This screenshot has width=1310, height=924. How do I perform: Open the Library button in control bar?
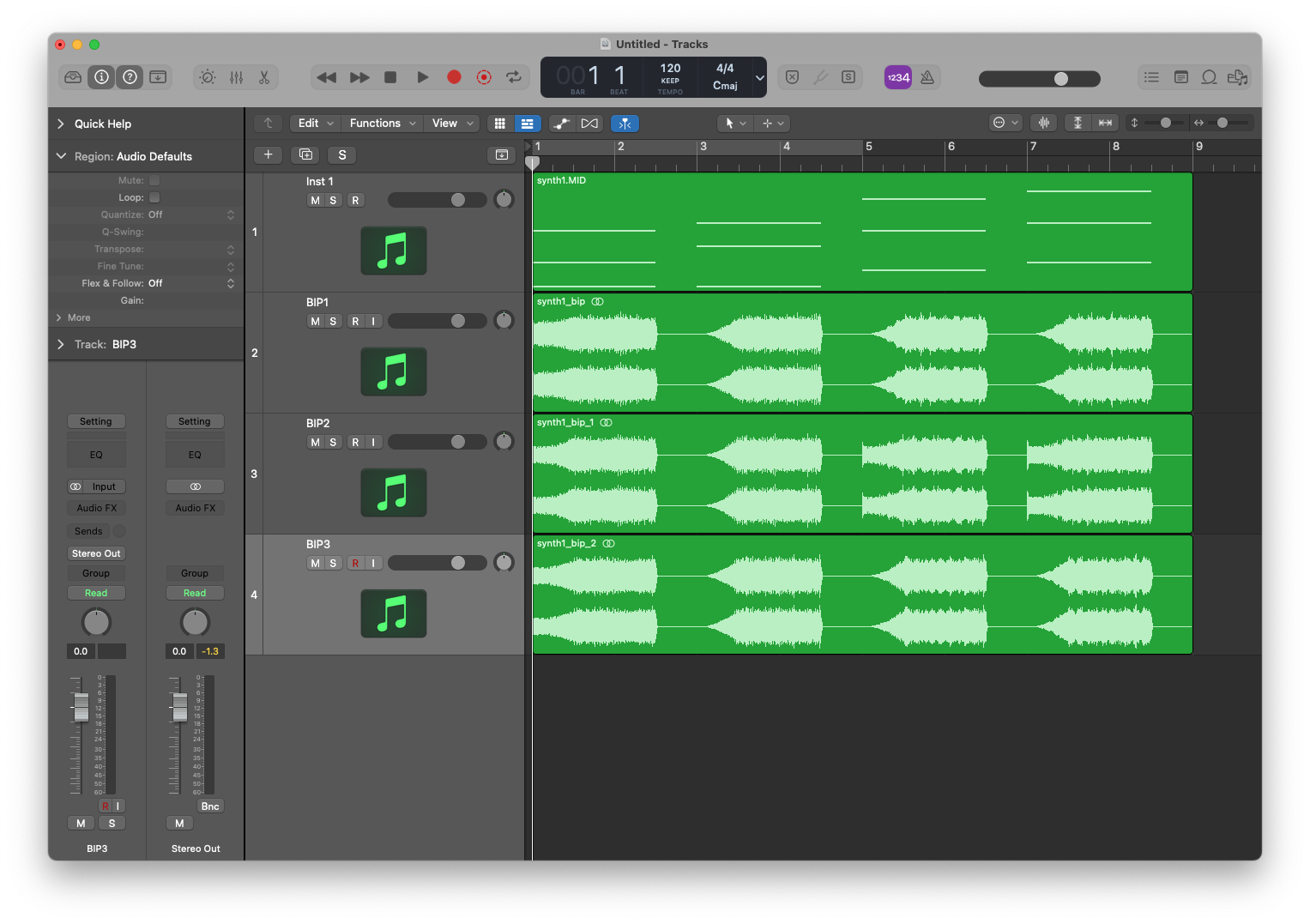pos(73,77)
